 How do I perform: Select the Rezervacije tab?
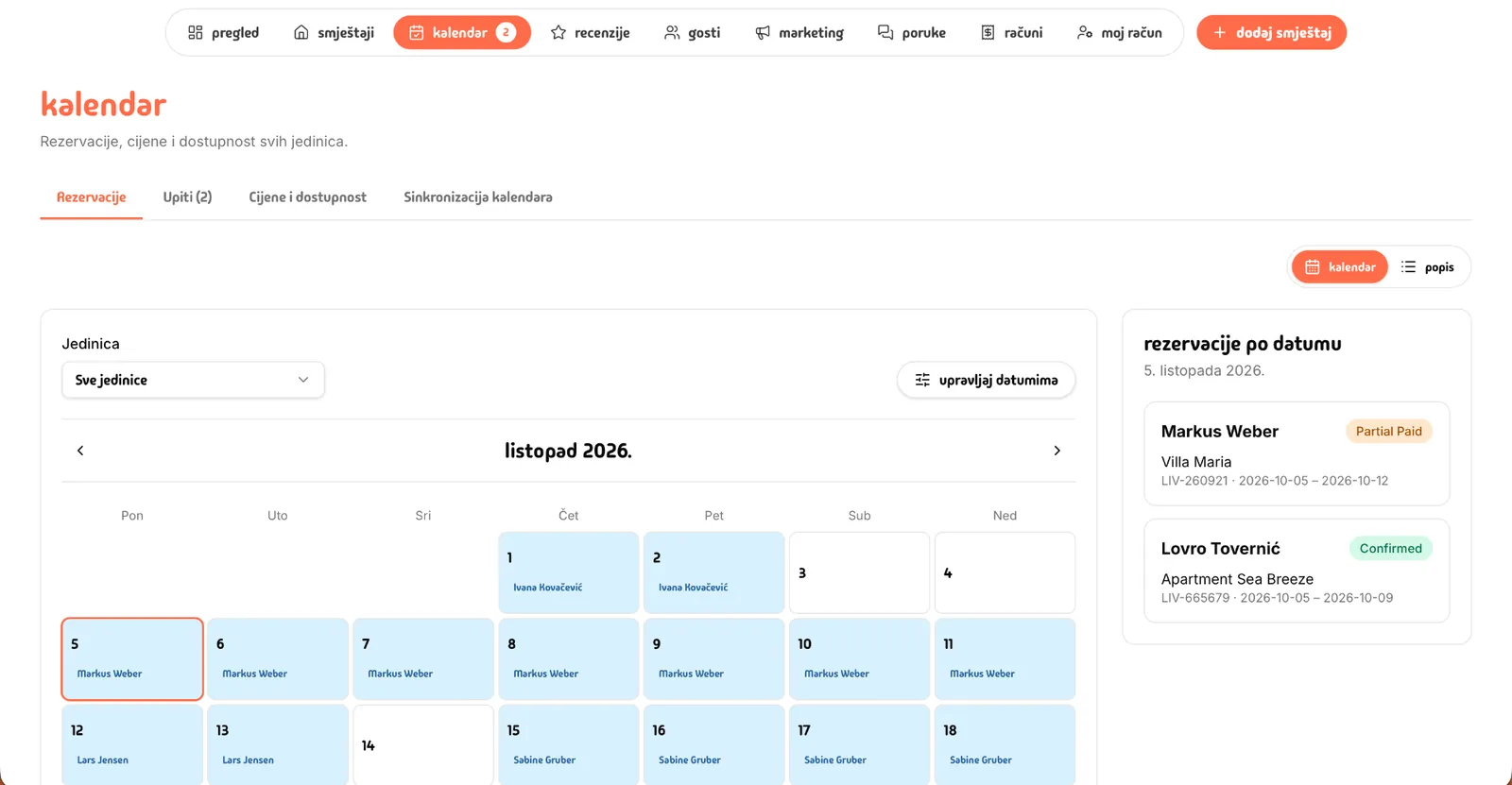[x=92, y=197]
